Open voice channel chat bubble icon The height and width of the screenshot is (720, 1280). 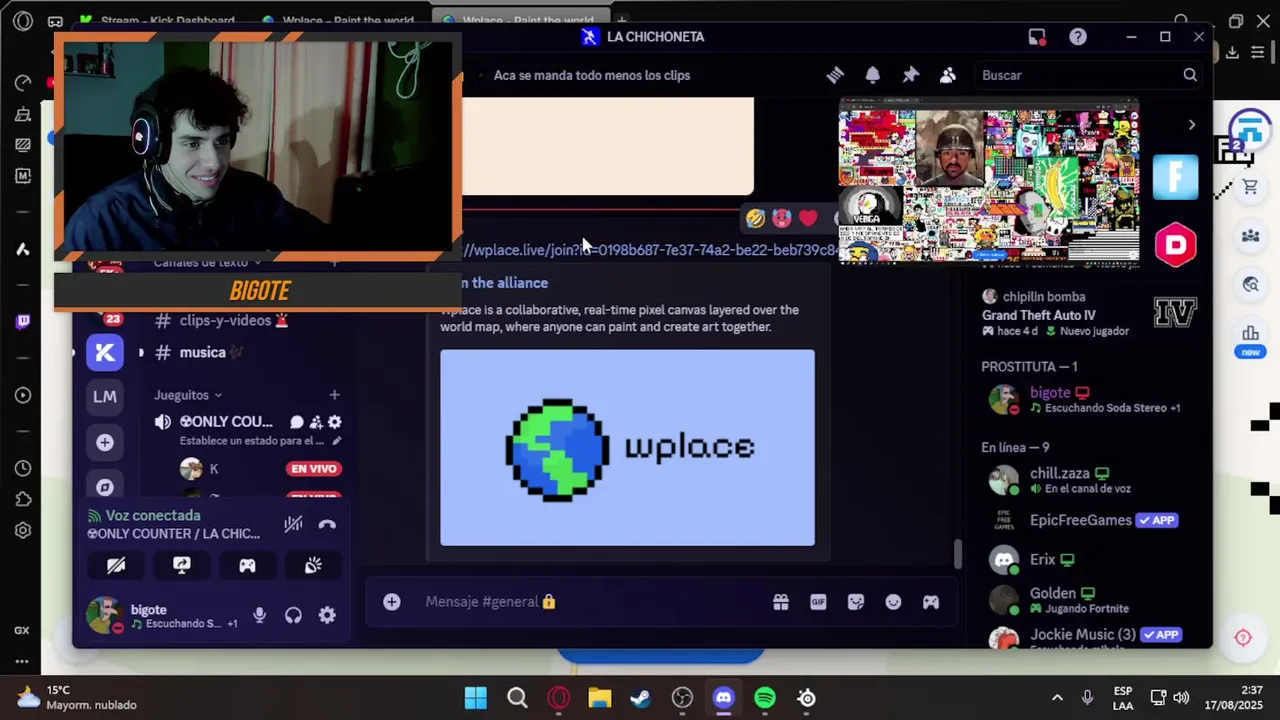pos(297,422)
